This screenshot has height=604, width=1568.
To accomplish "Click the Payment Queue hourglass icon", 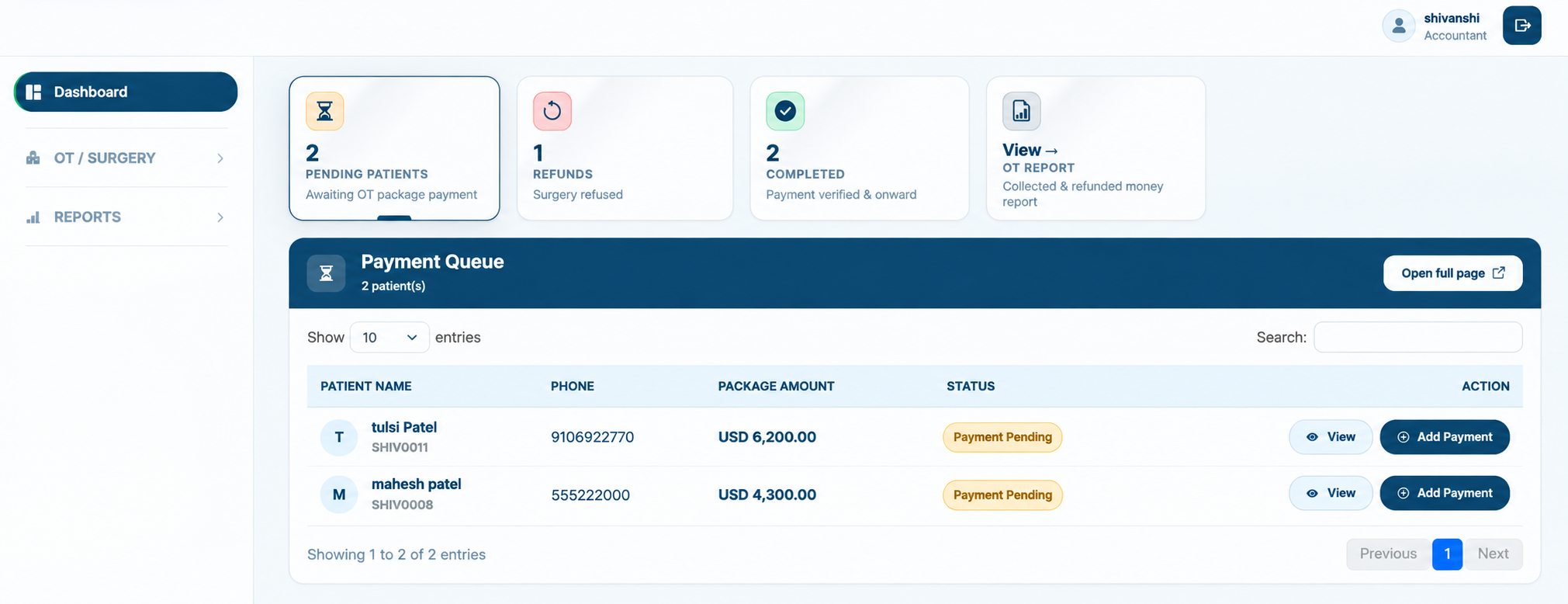I will [326, 273].
